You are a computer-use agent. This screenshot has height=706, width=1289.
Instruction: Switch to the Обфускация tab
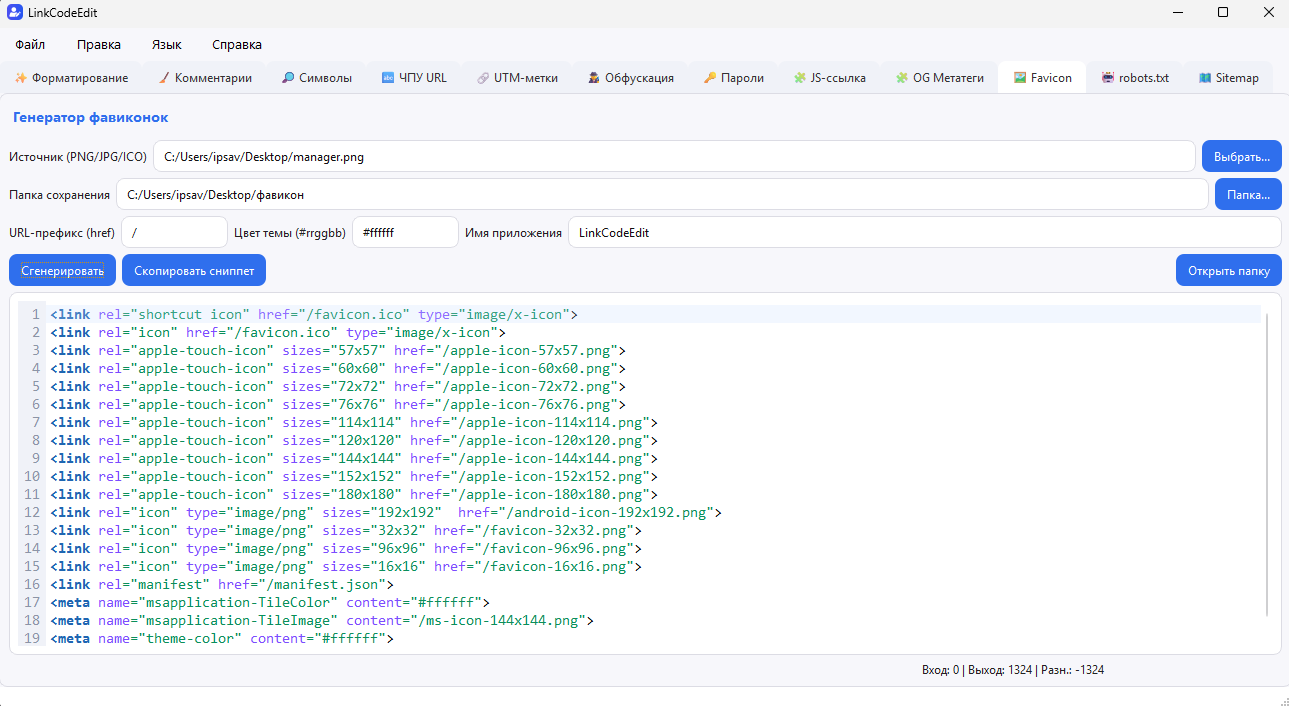click(x=630, y=78)
